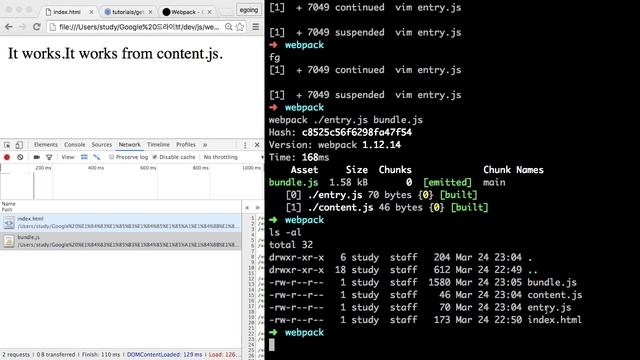Close the index.html tab
The image size is (640, 360).
[91, 12]
